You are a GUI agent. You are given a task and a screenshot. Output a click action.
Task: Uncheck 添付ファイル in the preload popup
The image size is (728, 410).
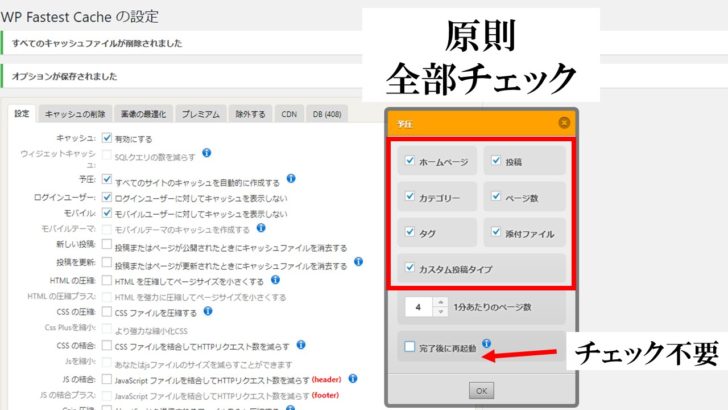click(496, 231)
